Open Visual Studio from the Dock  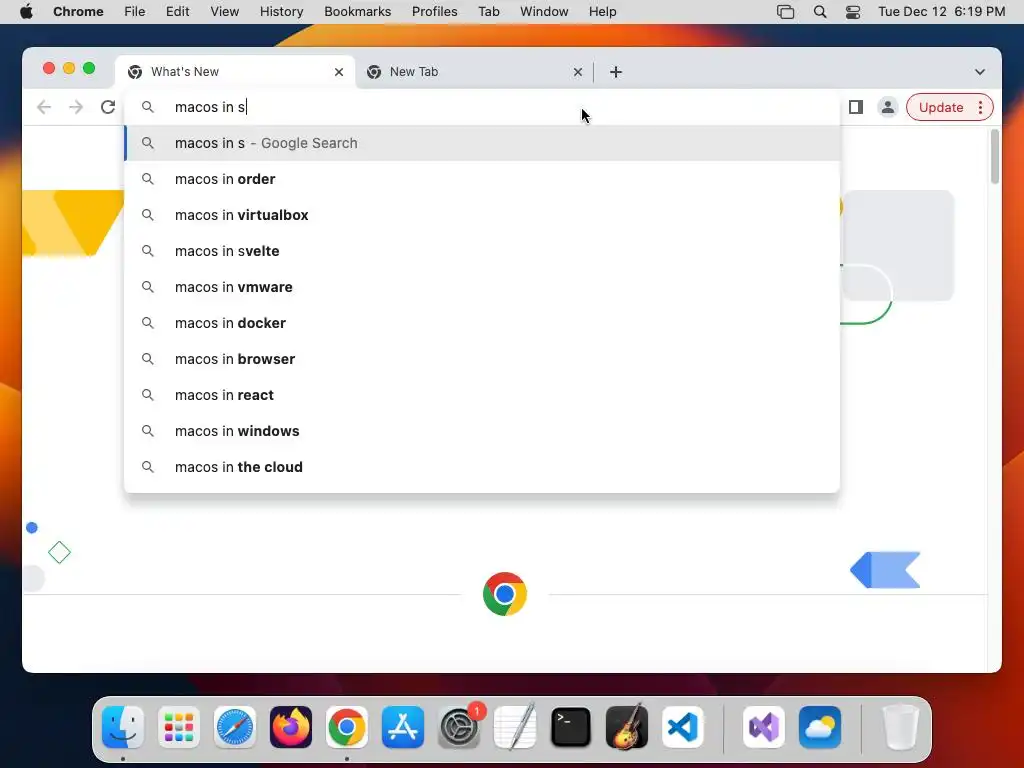point(763,727)
